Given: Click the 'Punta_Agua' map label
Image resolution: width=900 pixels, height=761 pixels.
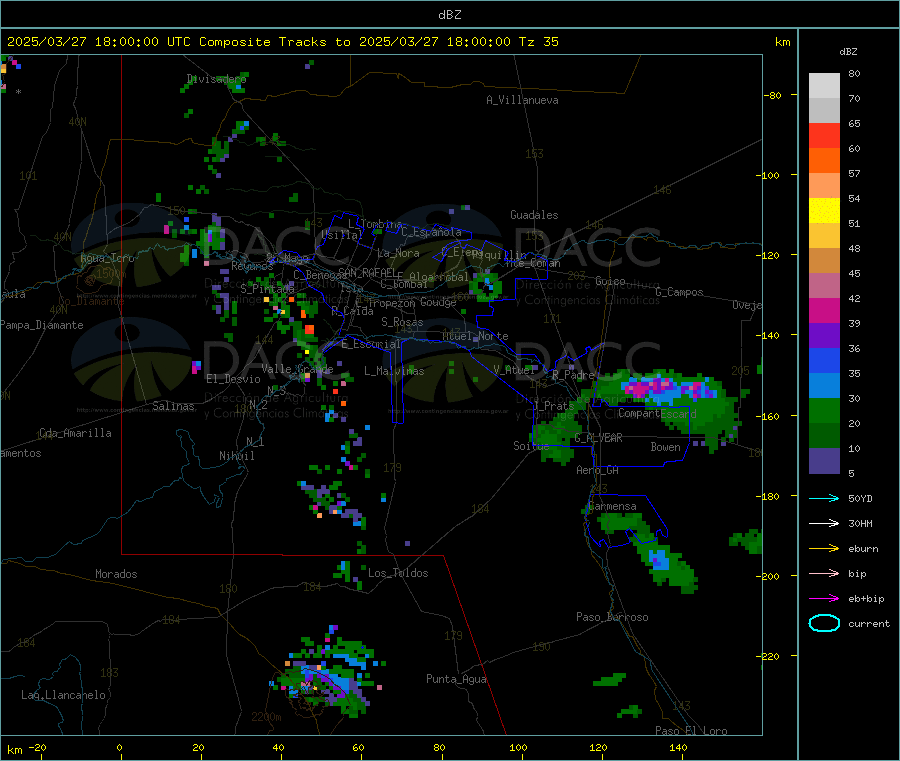Looking at the screenshot, I should click(x=456, y=680).
